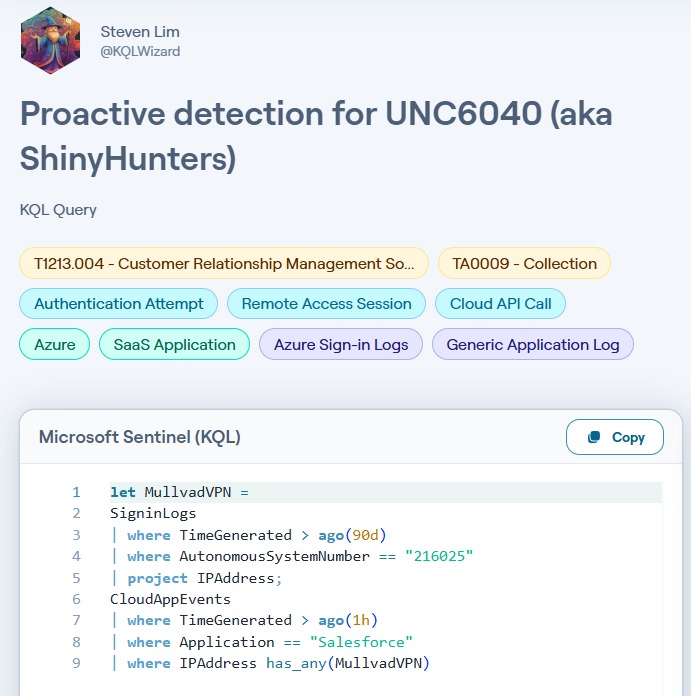Open the @KQLWizard handle
The image size is (691, 696).
click(140, 51)
